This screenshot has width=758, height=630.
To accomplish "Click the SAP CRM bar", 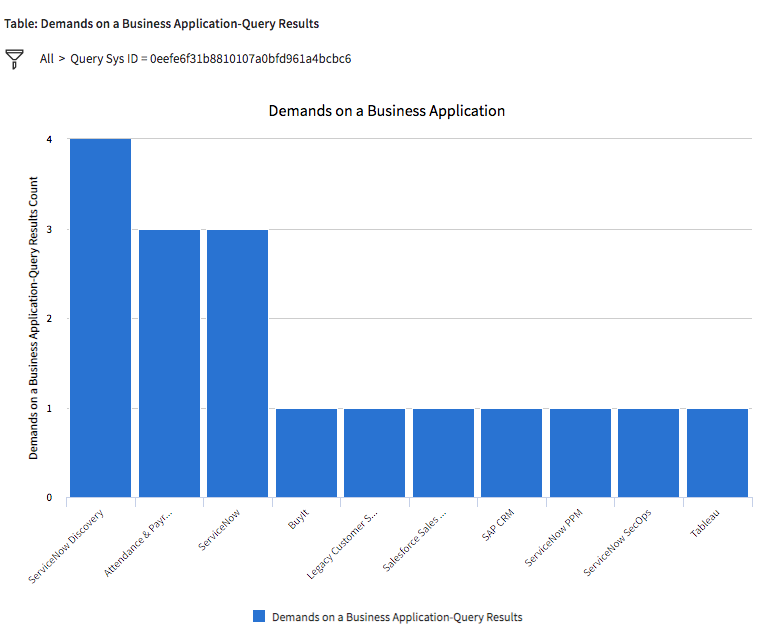I will [511, 453].
